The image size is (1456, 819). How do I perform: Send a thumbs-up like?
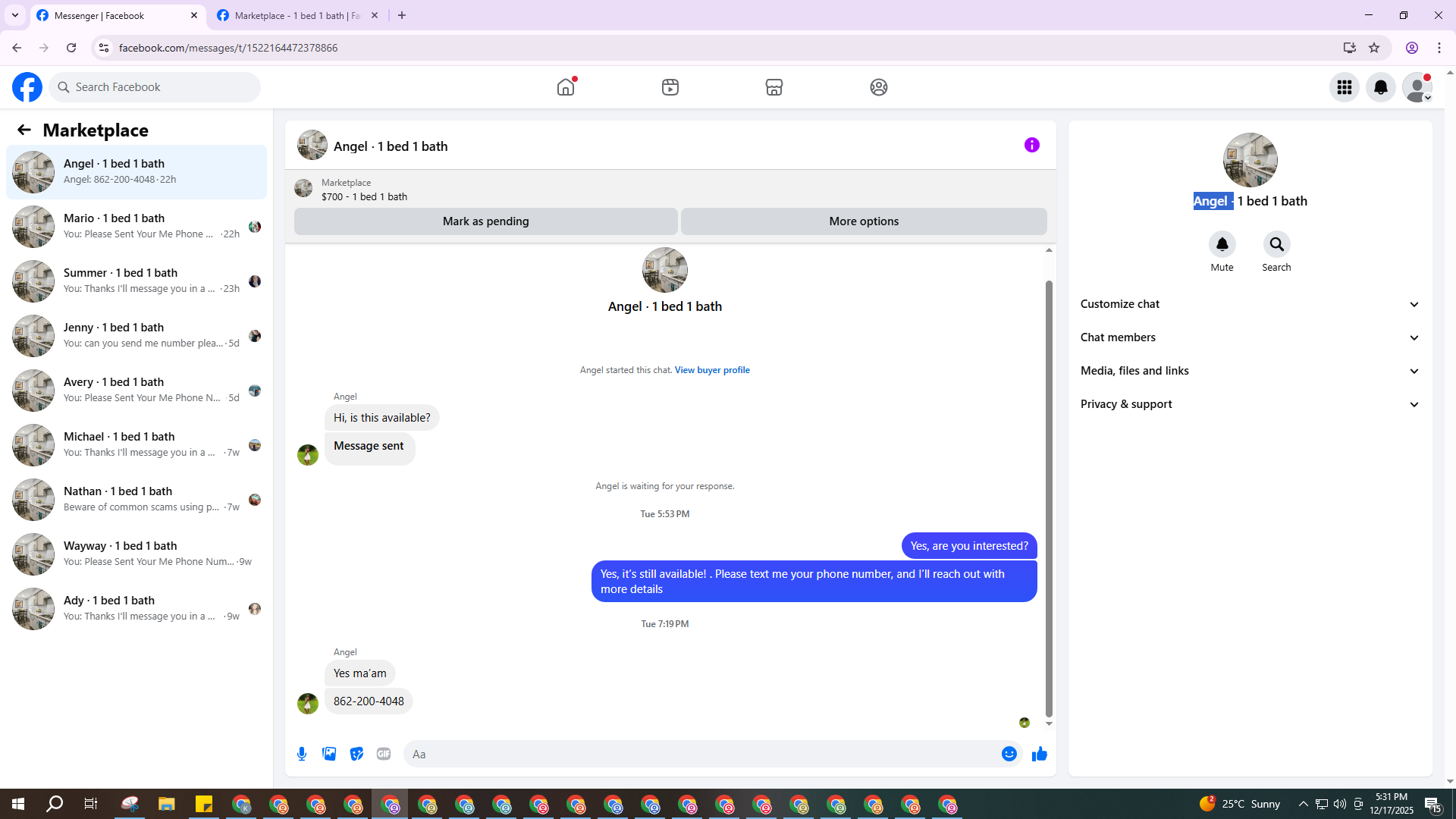[x=1039, y=754]
